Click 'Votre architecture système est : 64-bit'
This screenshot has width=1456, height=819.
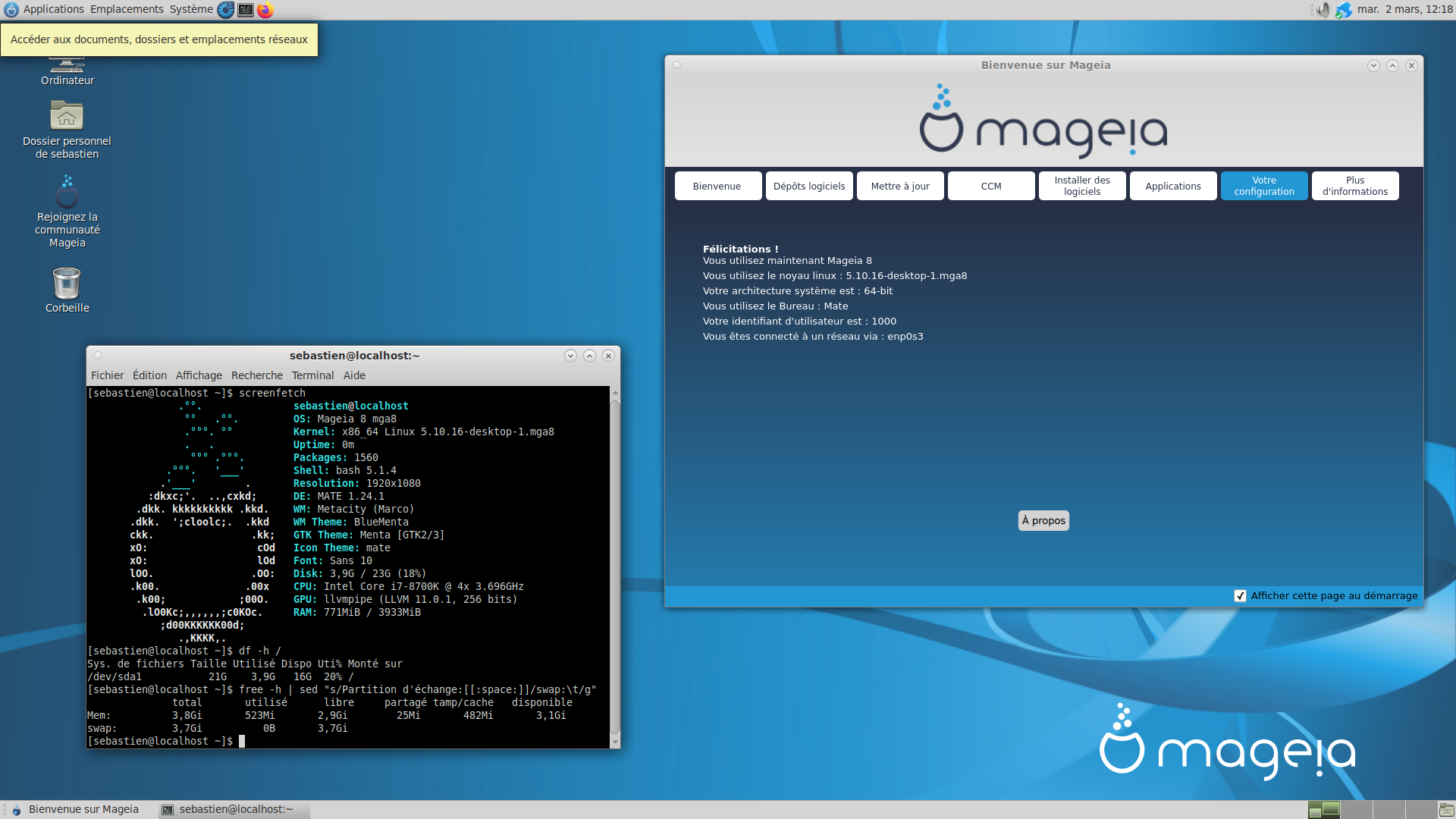798,291
